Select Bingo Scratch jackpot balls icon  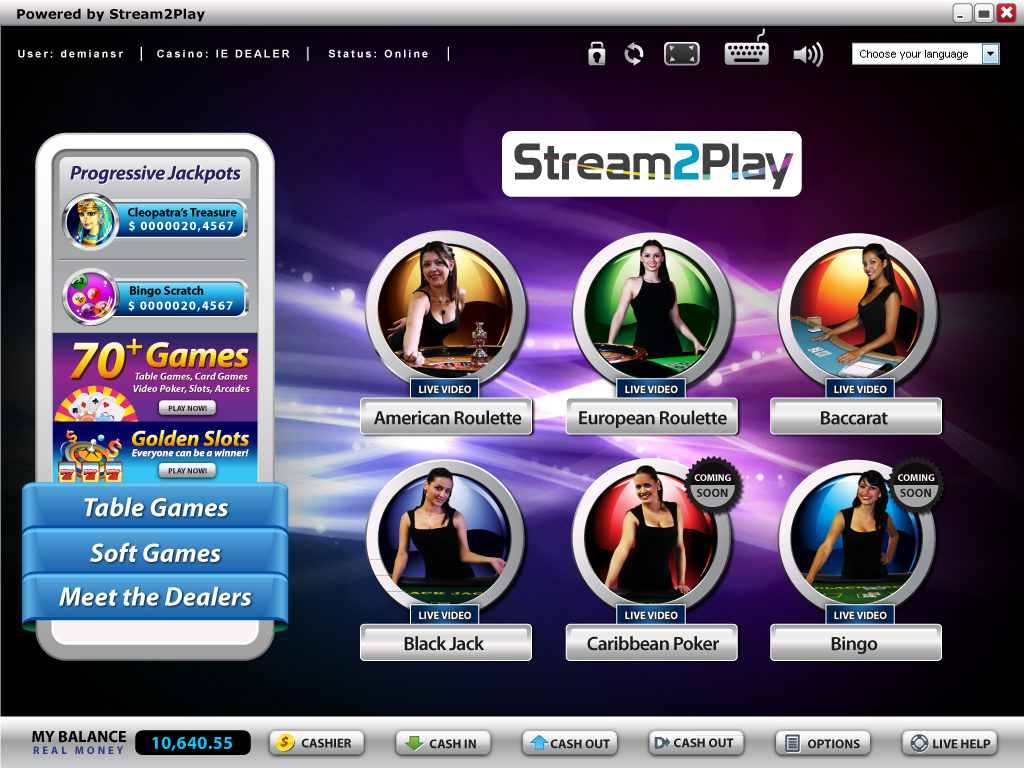[x=90, y=297]
